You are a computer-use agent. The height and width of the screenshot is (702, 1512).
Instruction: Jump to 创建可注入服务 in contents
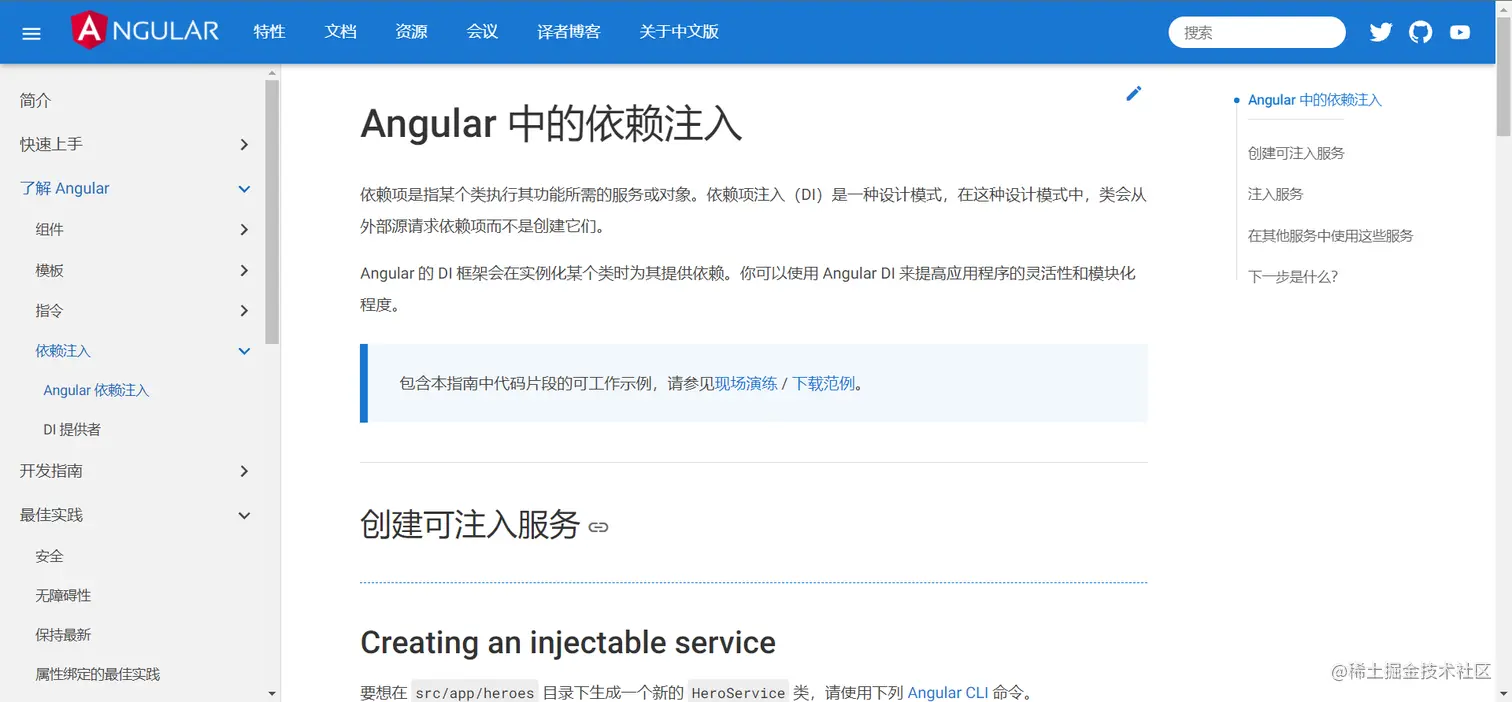[1296, 153]
